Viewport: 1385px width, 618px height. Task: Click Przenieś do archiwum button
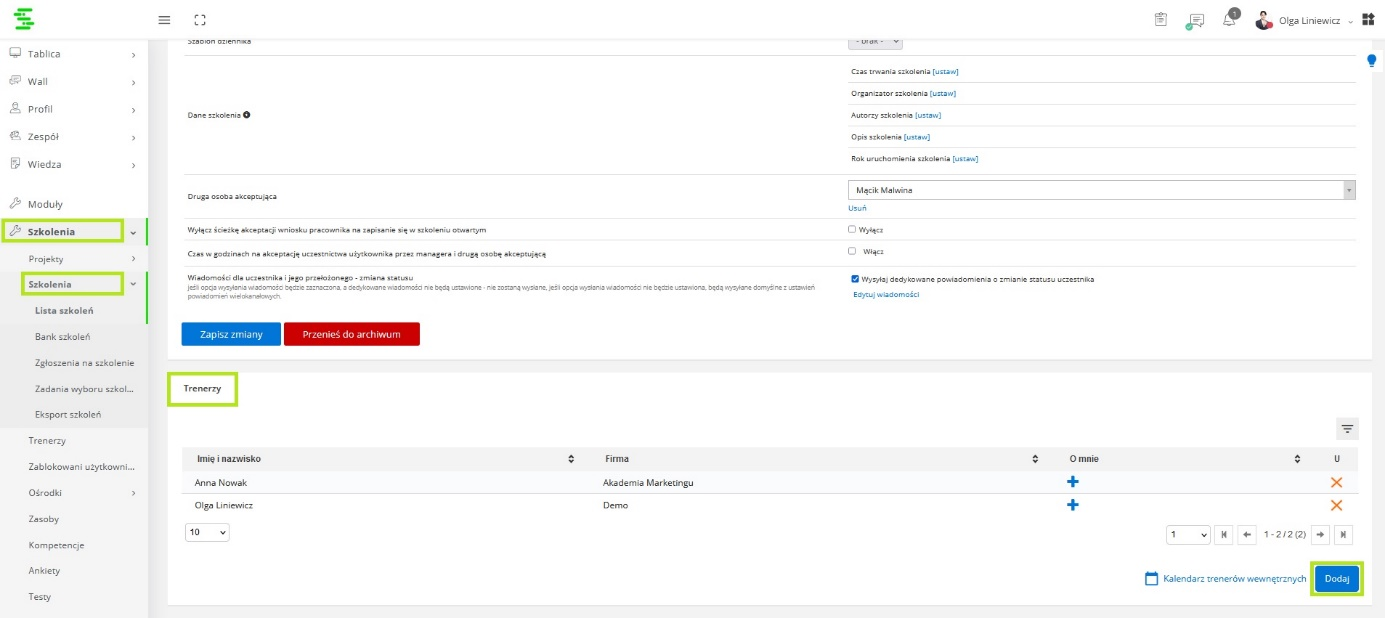pos(351,334)
